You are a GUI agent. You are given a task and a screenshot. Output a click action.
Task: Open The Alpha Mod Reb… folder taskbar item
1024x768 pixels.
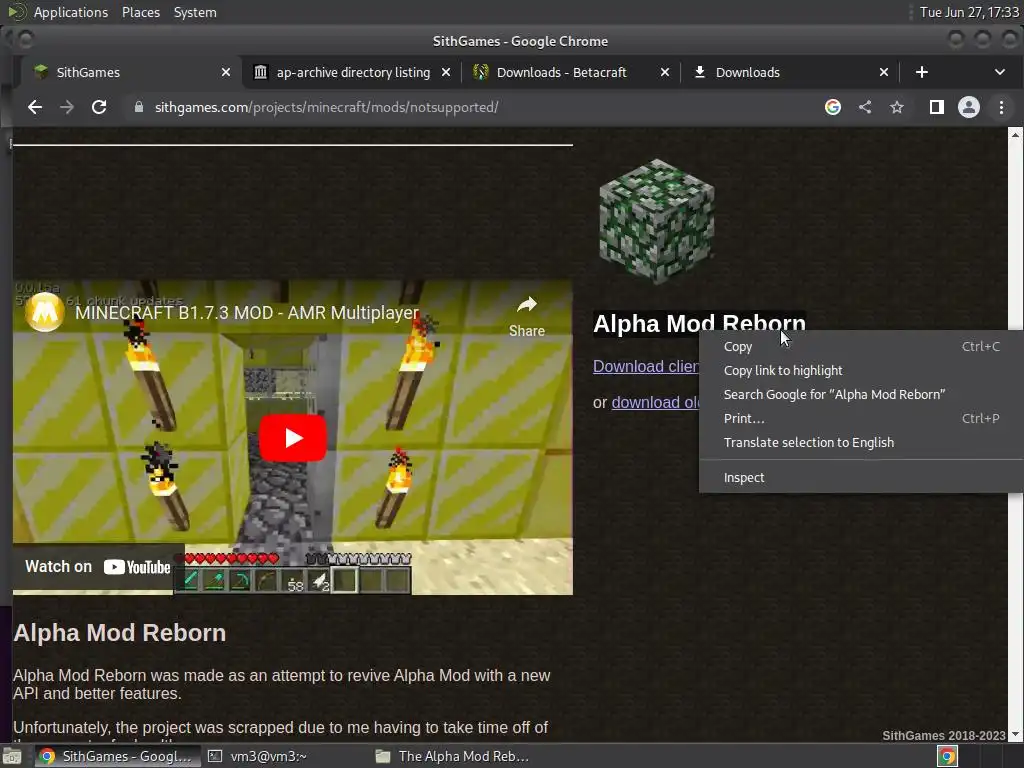[452, 756]
